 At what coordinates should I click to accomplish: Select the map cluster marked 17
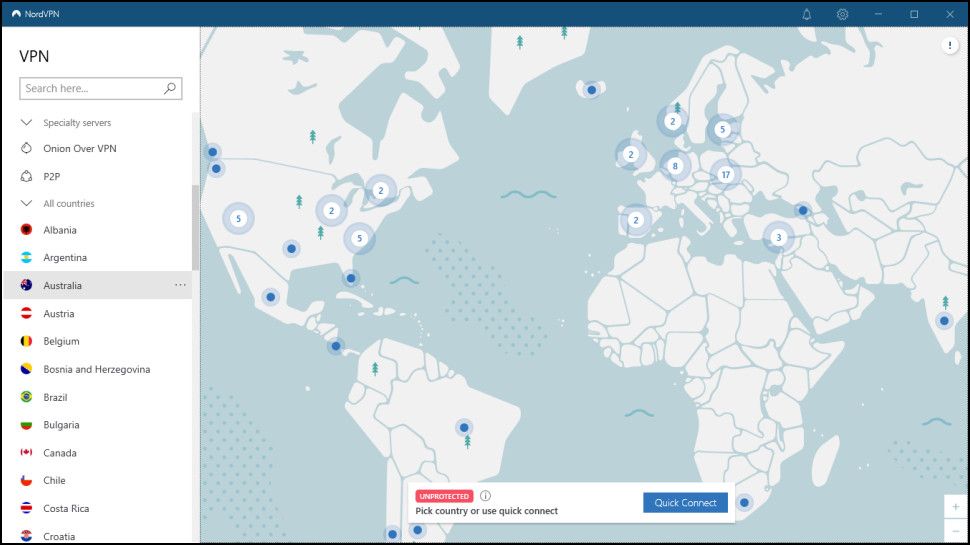[x=726, y=174]
